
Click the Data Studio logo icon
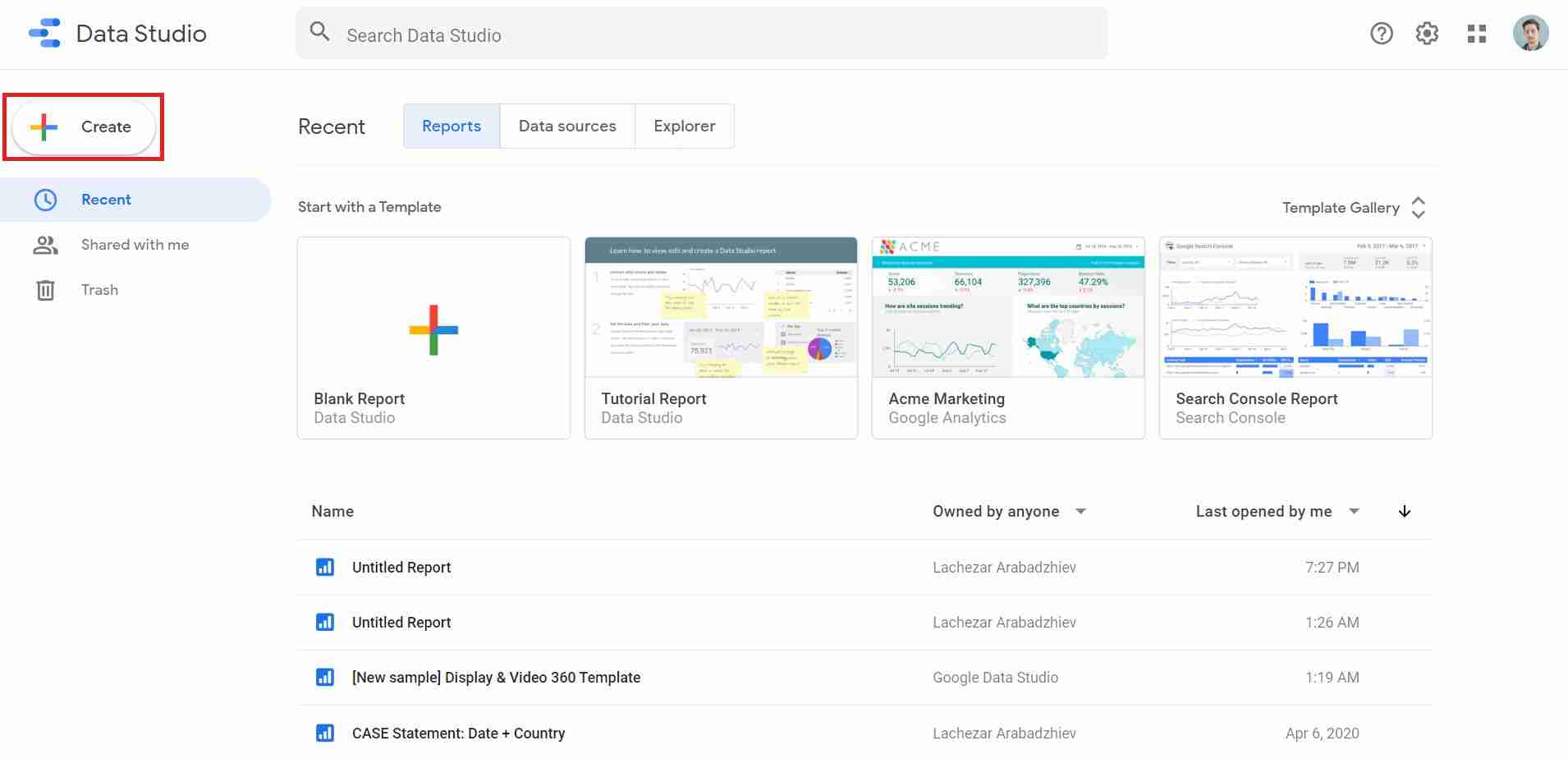pyautogui.click(x=44, y=34)
